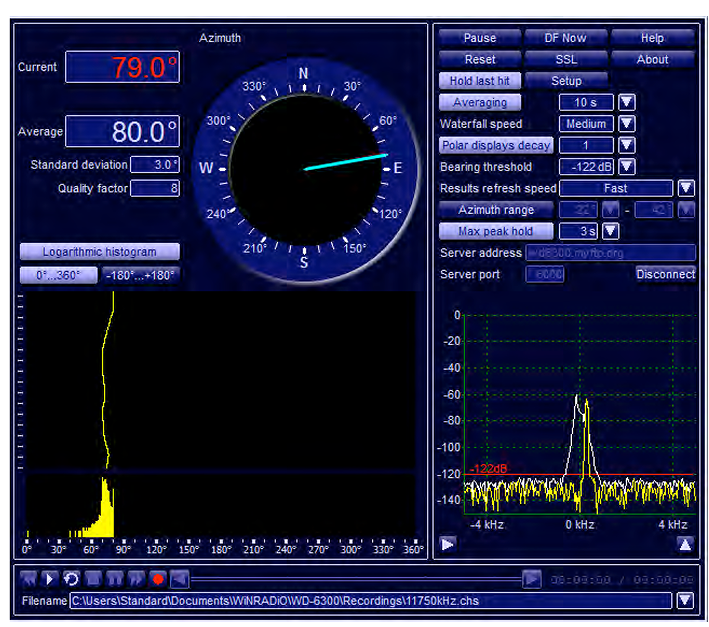The width and height of the screenshot is (709, 627).
Task: Click the rewind playback icon
Action: [x=28, y=579]
